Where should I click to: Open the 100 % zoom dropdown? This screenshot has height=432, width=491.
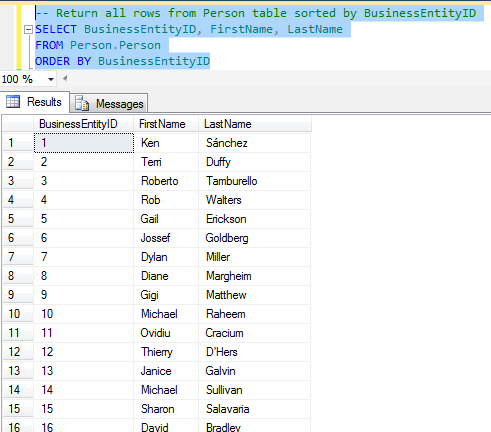51,79
